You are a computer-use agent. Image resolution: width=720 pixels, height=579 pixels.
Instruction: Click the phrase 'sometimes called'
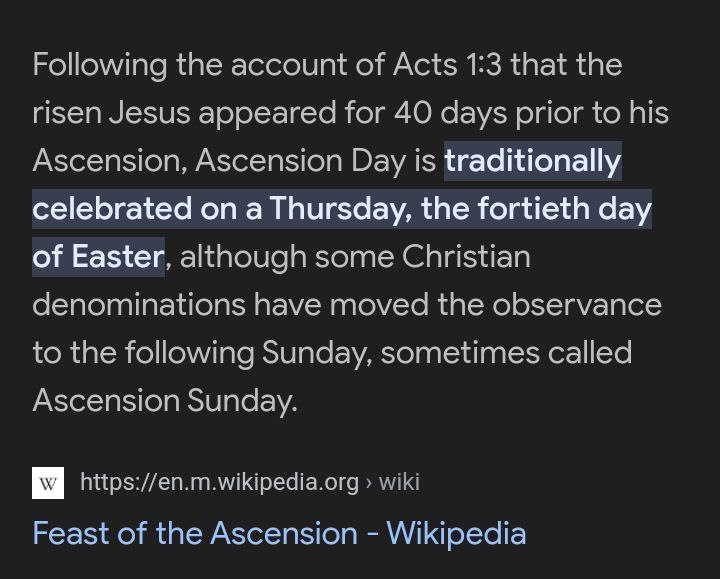coord(506,352)
